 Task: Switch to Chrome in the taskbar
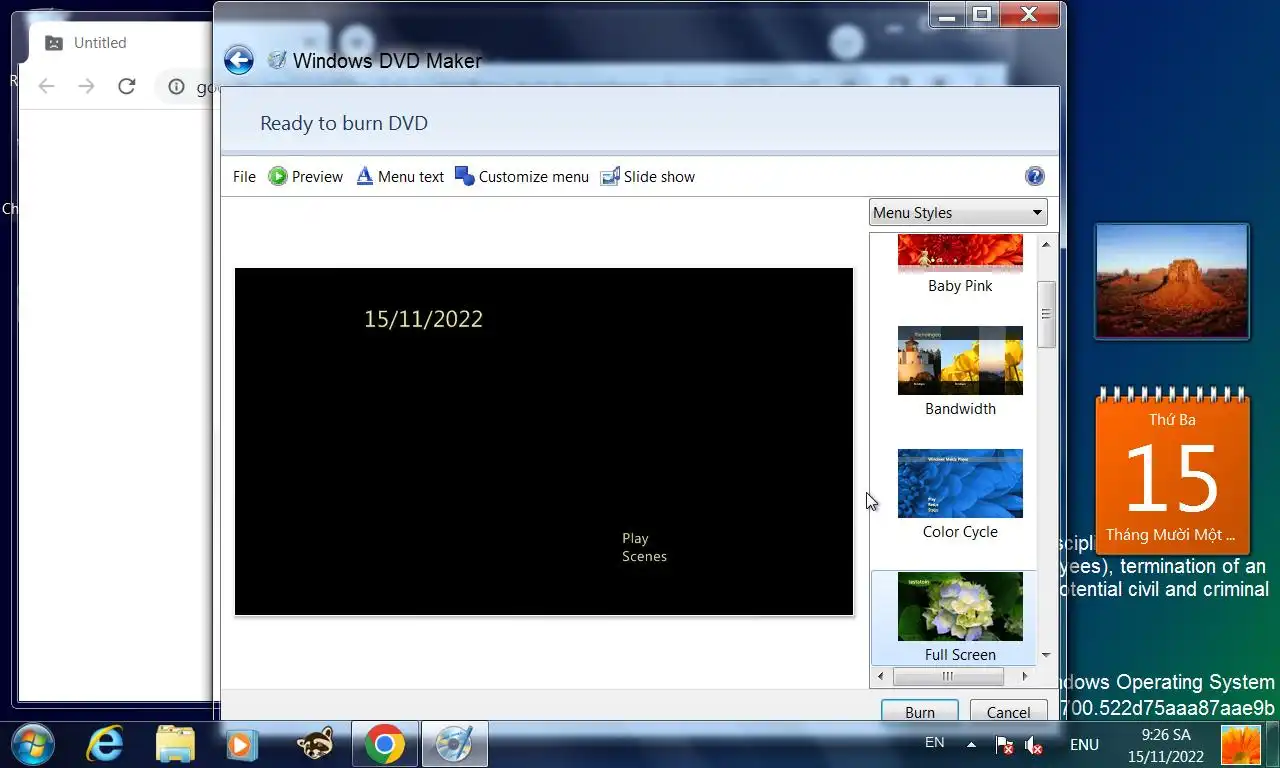(385, 744)
